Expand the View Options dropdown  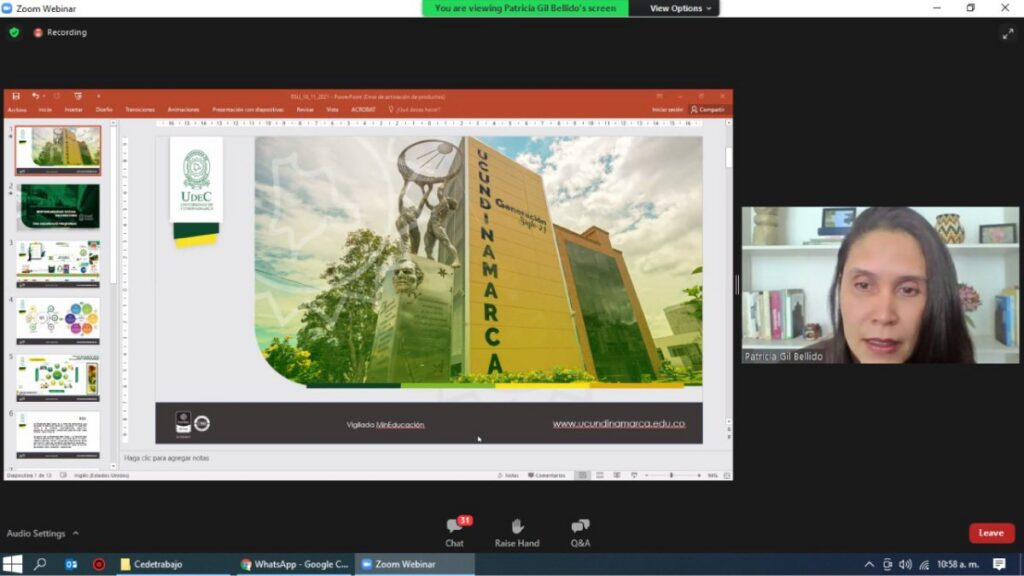pos(680,8)
